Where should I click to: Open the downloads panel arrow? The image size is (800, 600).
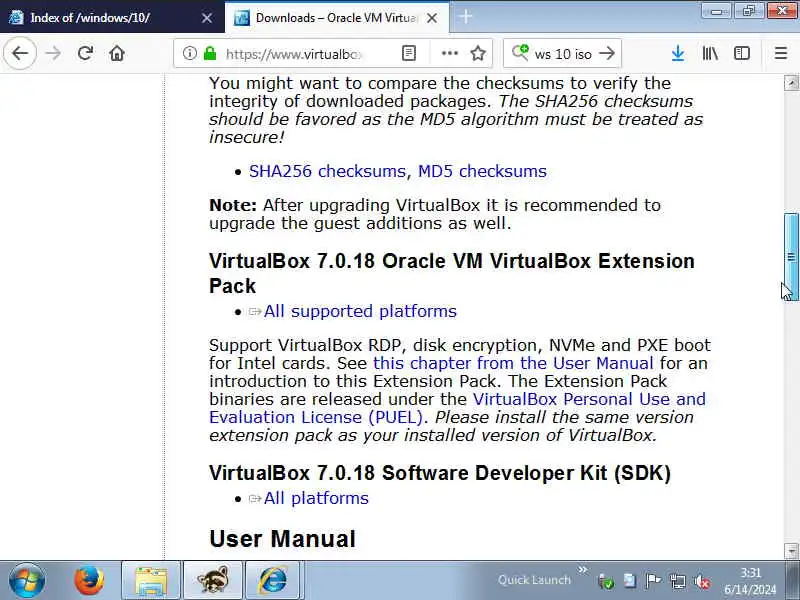(678, 53)
